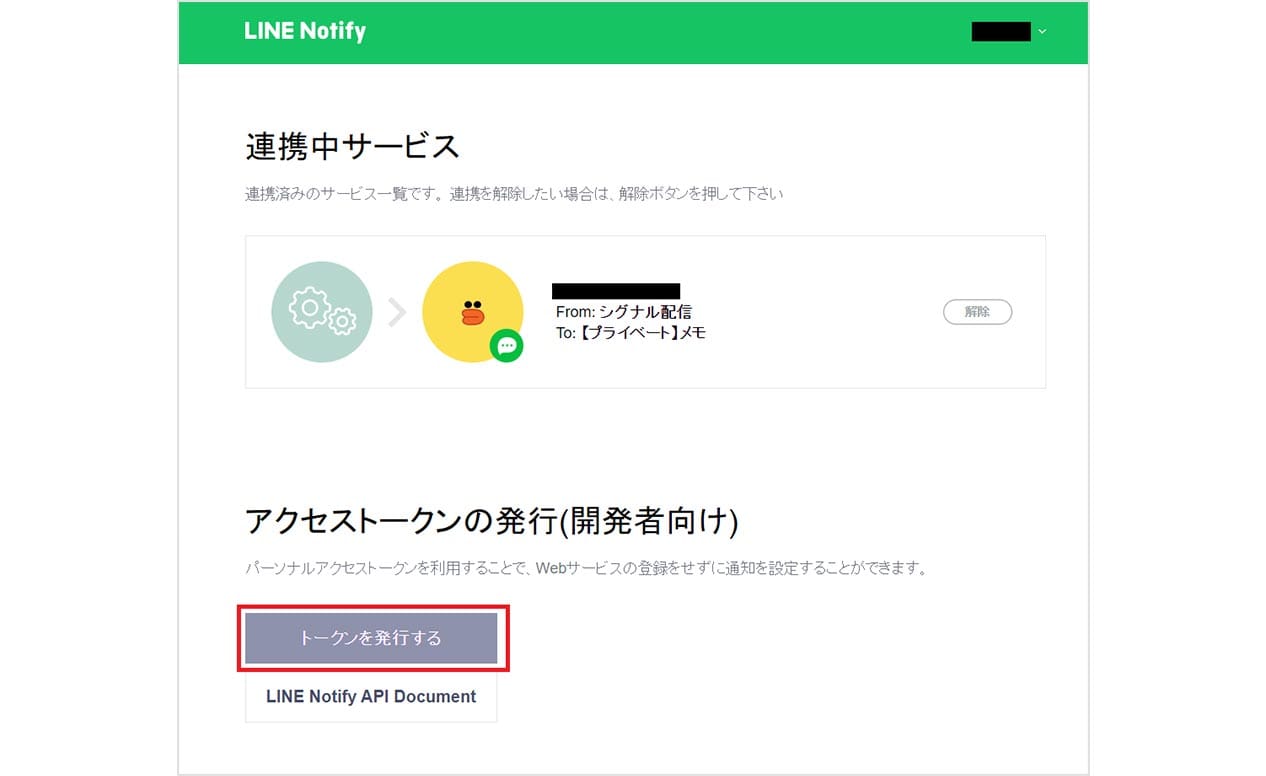Open the LINE Notify API Document link
Screen dimensions: 1266x776
tap(371, 696)
